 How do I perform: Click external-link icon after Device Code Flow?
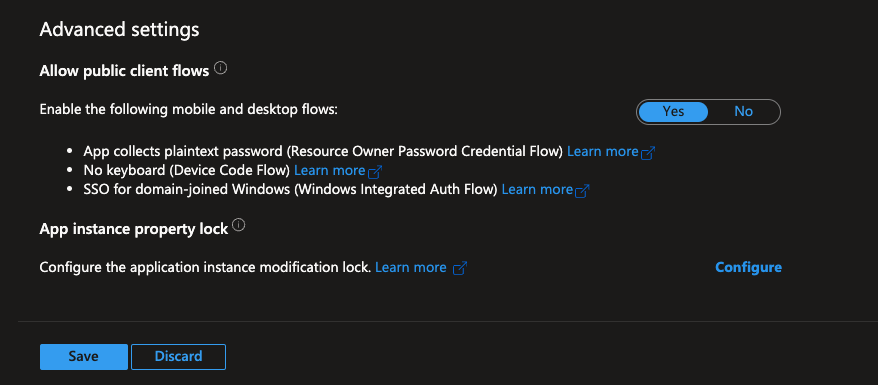(375, 171)
